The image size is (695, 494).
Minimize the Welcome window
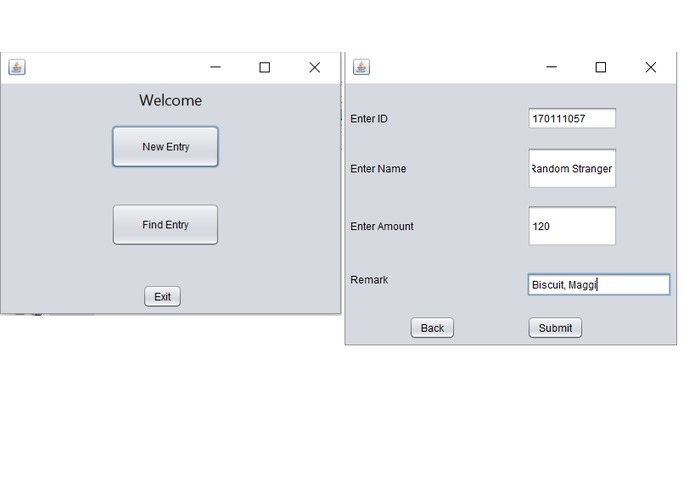click(x=215, y=67)
